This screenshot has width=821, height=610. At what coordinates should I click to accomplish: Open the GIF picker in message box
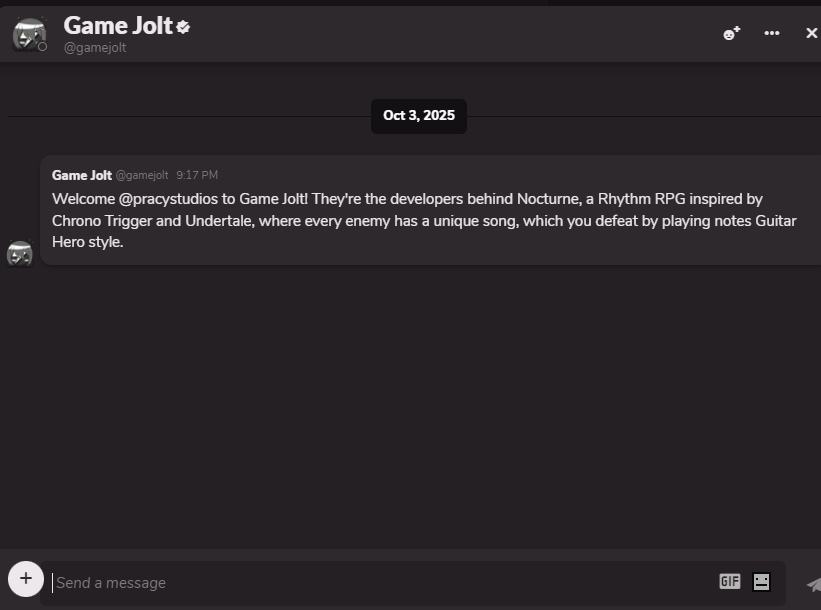729,581
